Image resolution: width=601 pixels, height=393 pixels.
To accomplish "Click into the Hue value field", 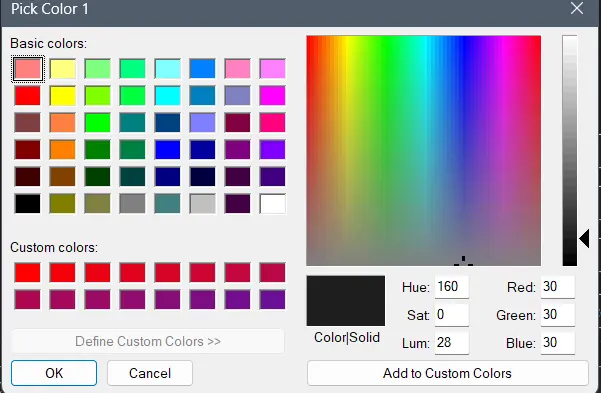I will [x=452, y=286].
